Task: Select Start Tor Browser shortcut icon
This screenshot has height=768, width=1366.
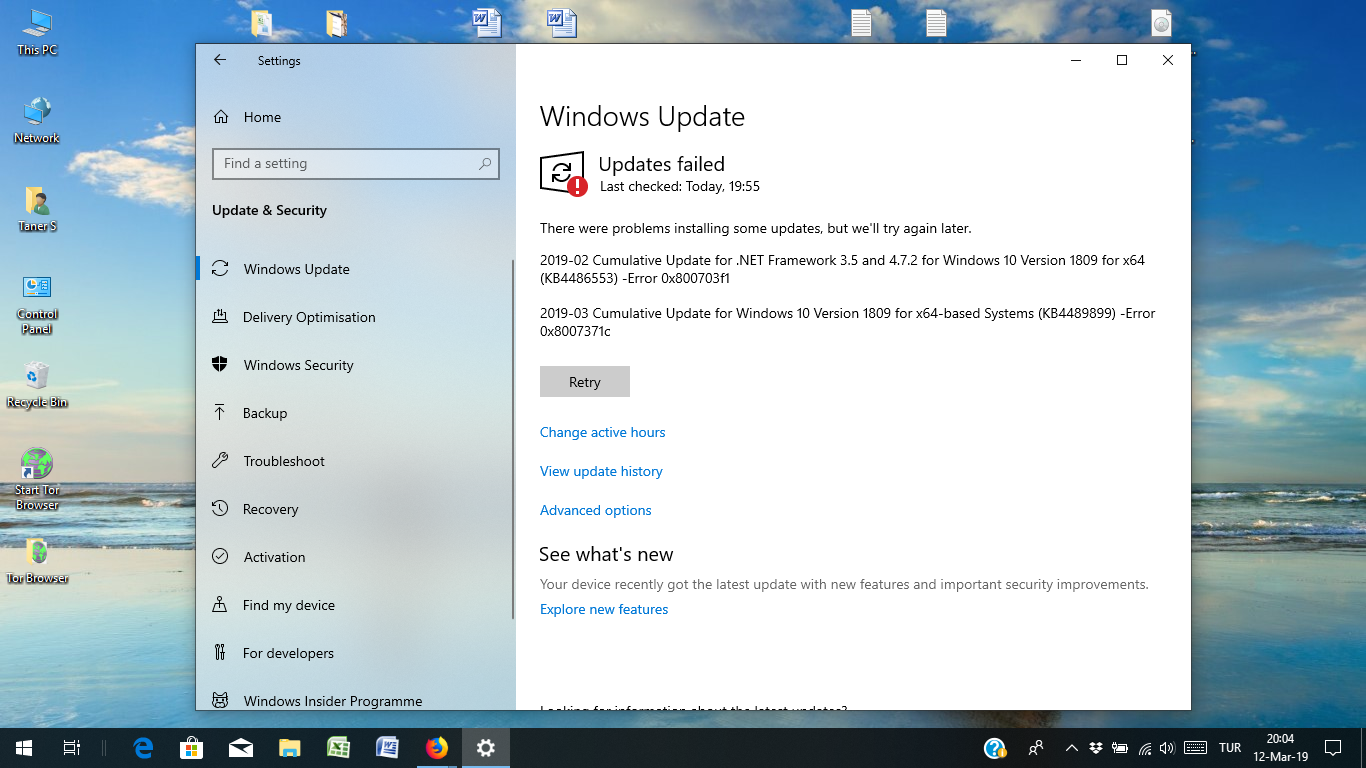Action: [37, 479]
